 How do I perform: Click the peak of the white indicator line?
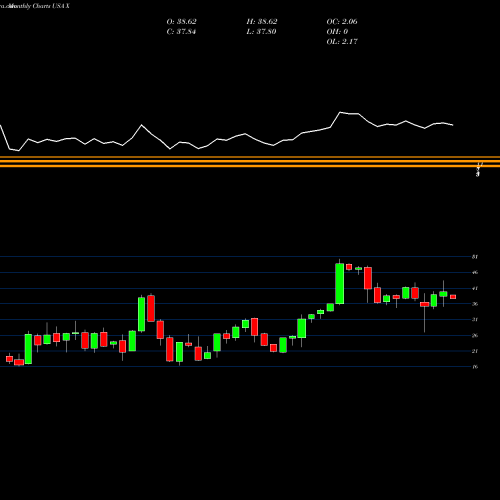coord(340,112)
